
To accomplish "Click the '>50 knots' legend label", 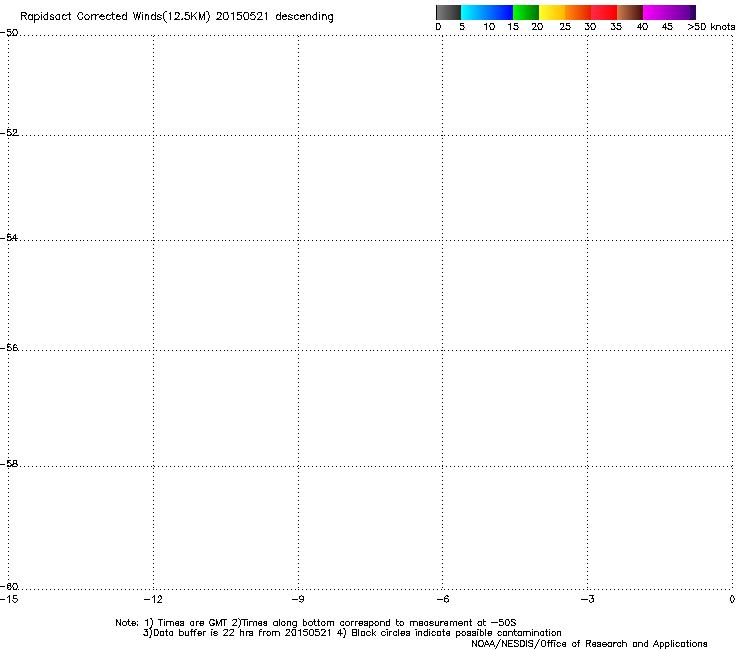I will point(711,27).
